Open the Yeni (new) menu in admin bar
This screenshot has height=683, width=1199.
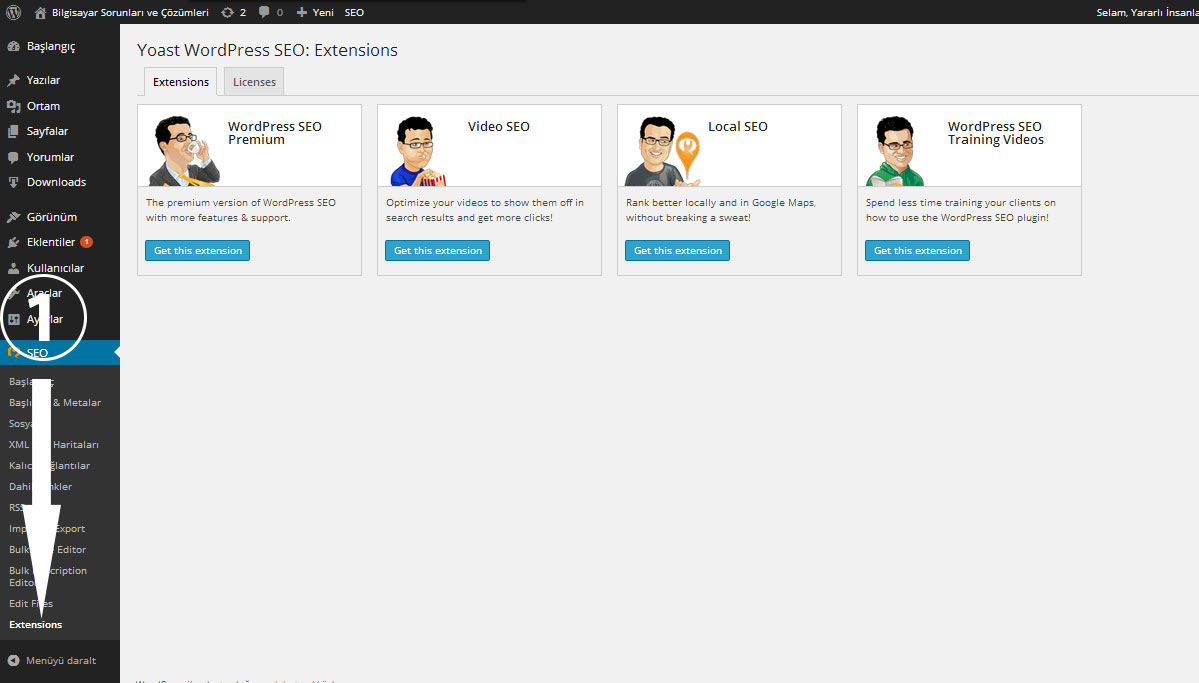pyautogui.click(x=315, y=12)
